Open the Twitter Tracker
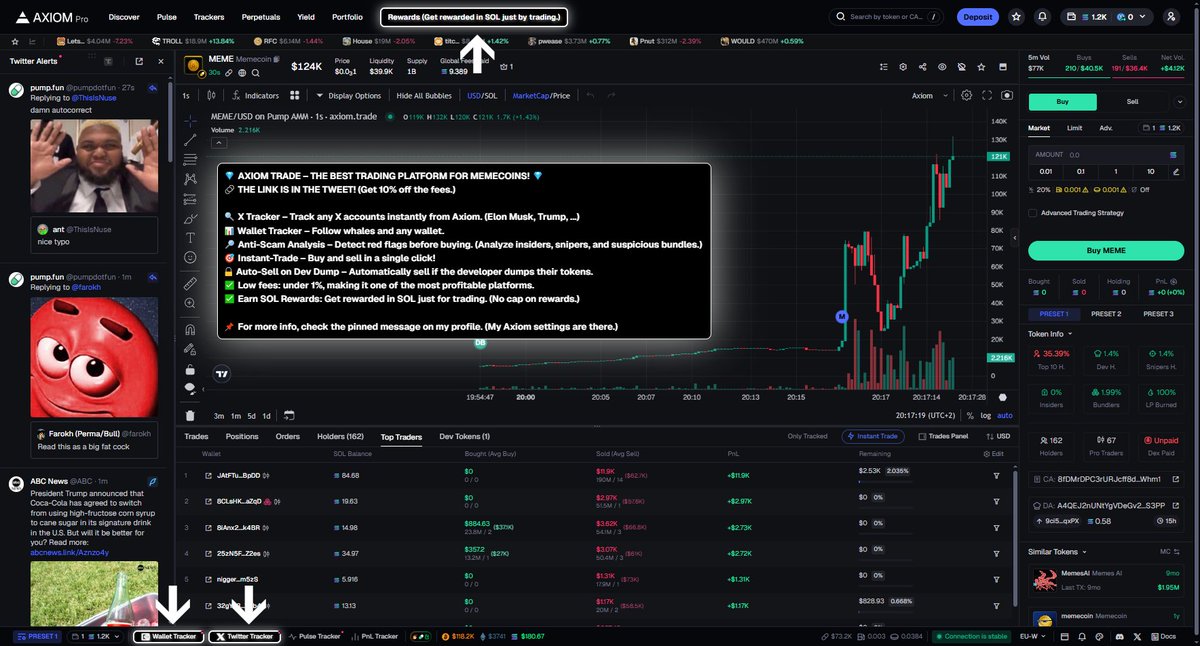The image size is (1200, 646). pyautogui.click(x=244, y=636)
